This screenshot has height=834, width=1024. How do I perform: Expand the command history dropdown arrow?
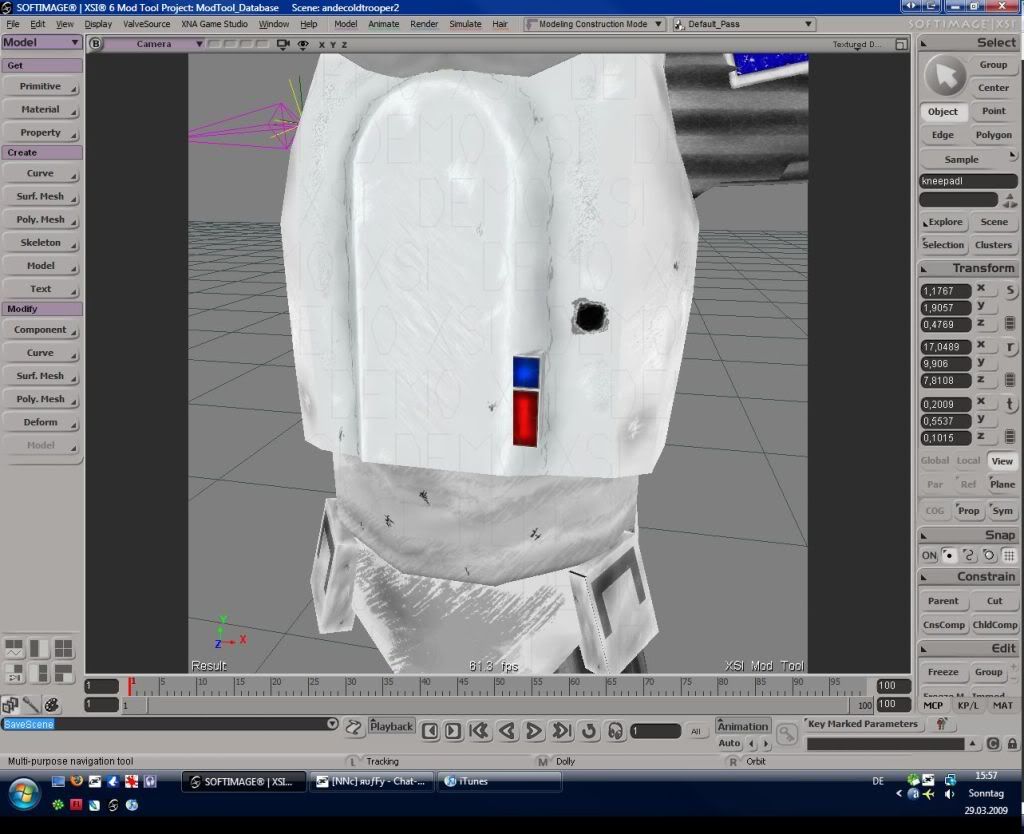coord(332,724)
